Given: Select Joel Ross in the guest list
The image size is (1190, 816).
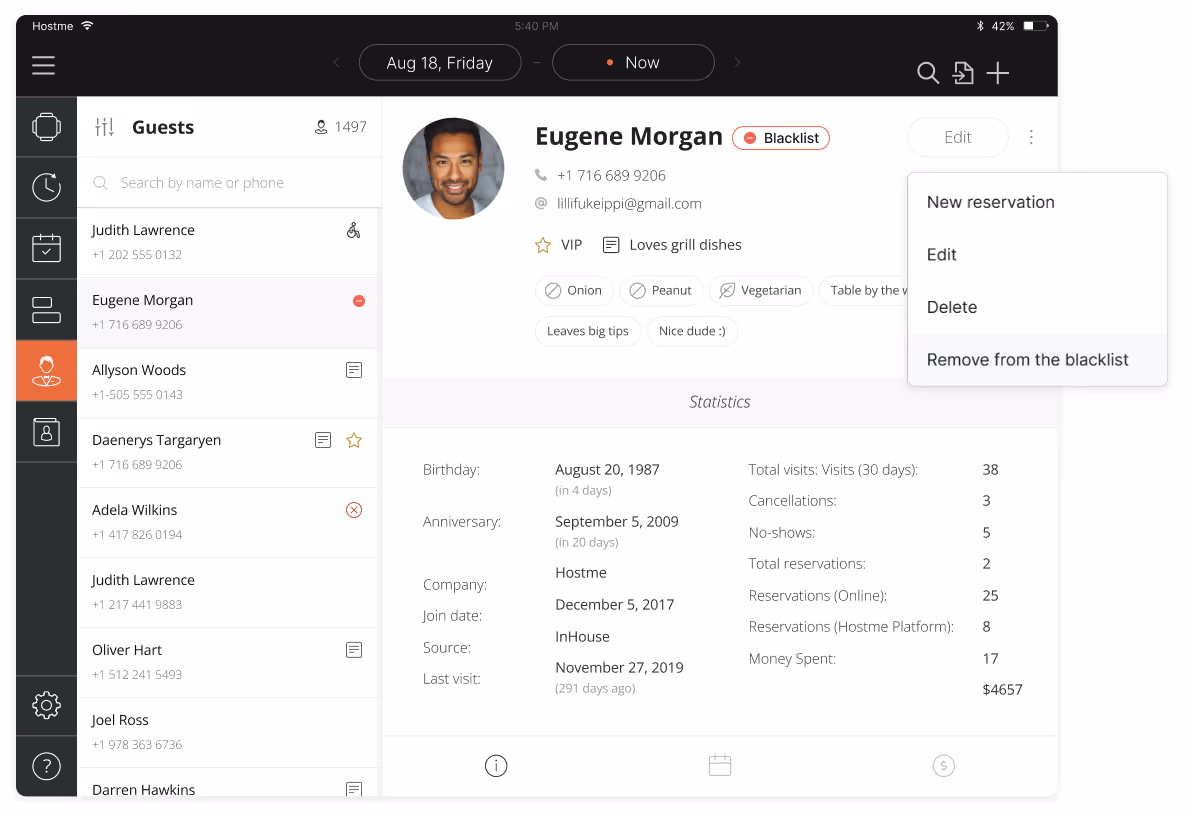Looking at the screenshot, I should (228, 733).
